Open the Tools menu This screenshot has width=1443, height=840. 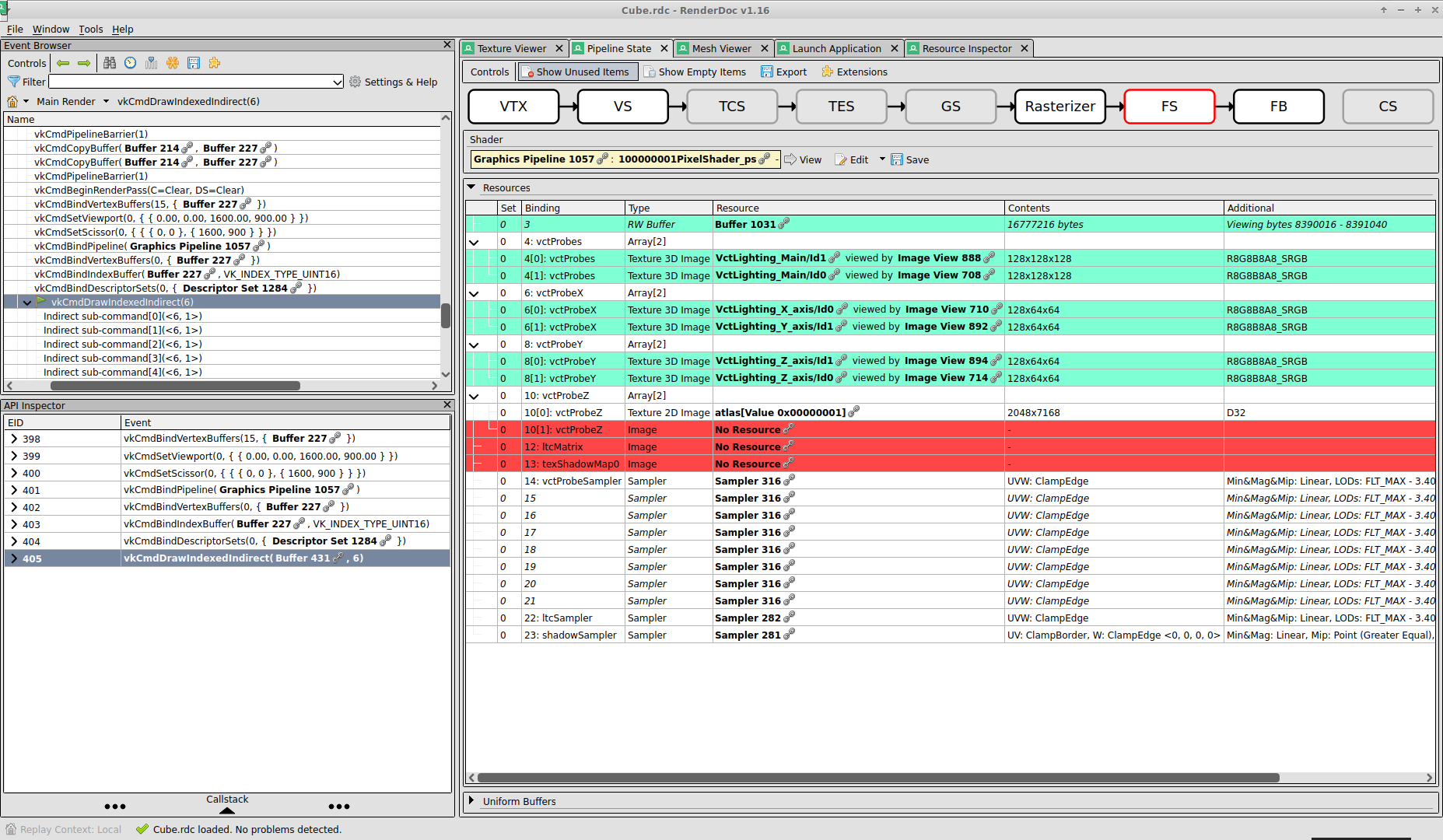click(90, 29)
